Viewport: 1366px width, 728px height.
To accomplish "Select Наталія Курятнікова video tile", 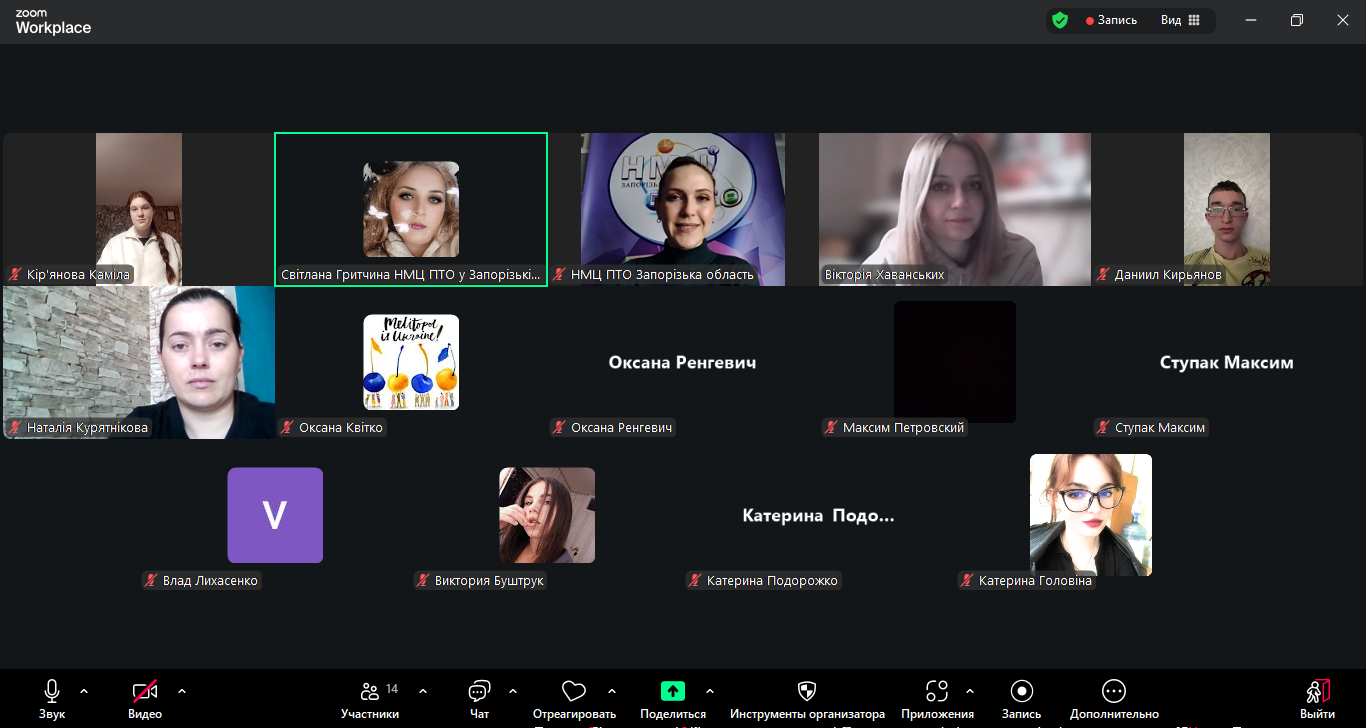I will pyautogui.click(x=139, y=362).
